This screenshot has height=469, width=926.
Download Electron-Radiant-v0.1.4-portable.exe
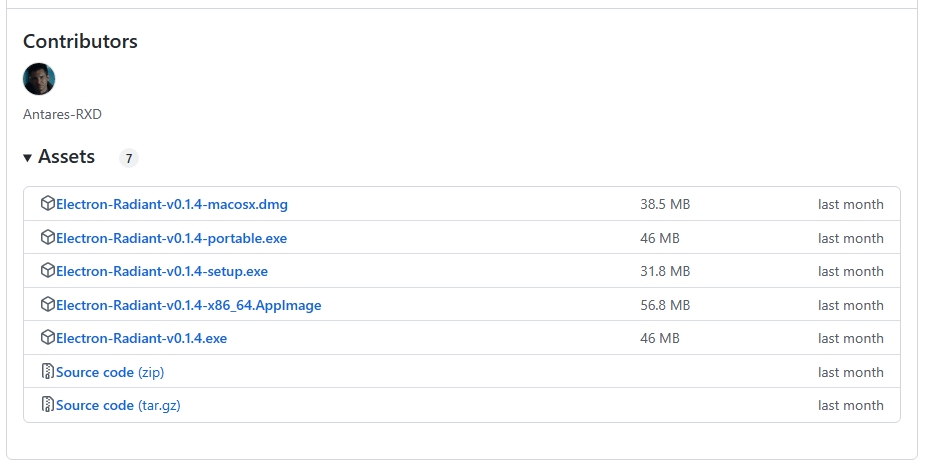point(172,238)
